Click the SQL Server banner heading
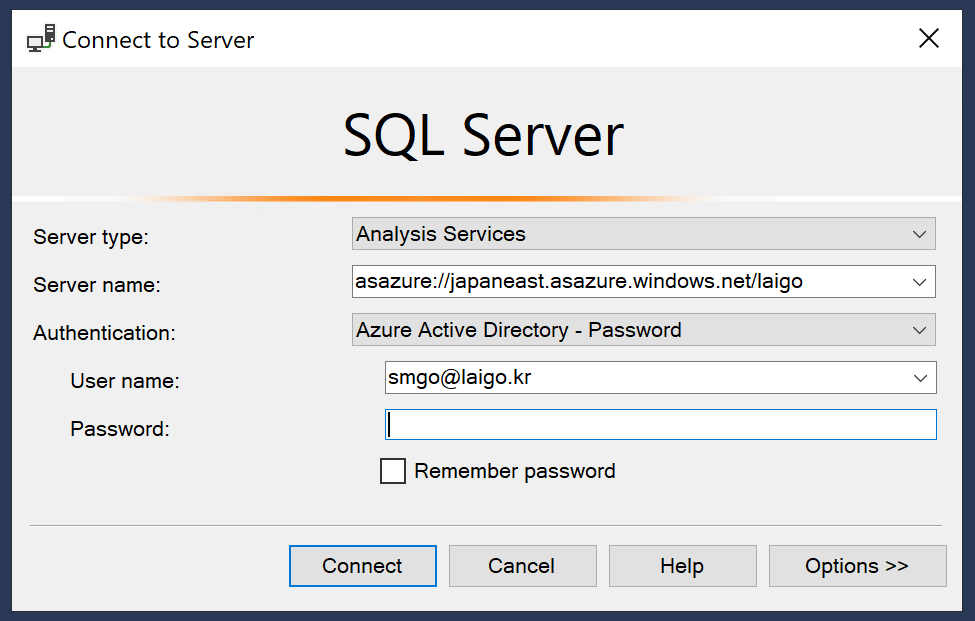This screenshot has height=621, width=975. click(483, 135)
